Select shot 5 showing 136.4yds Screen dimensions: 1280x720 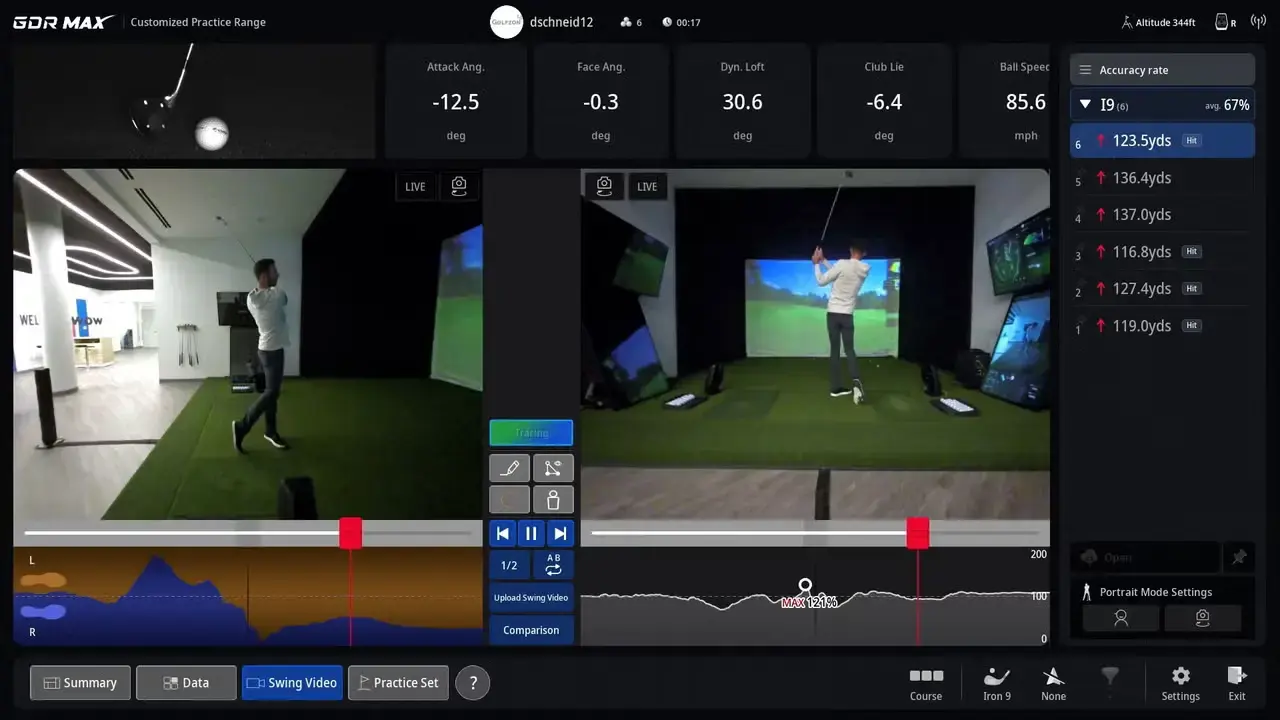1160,178
